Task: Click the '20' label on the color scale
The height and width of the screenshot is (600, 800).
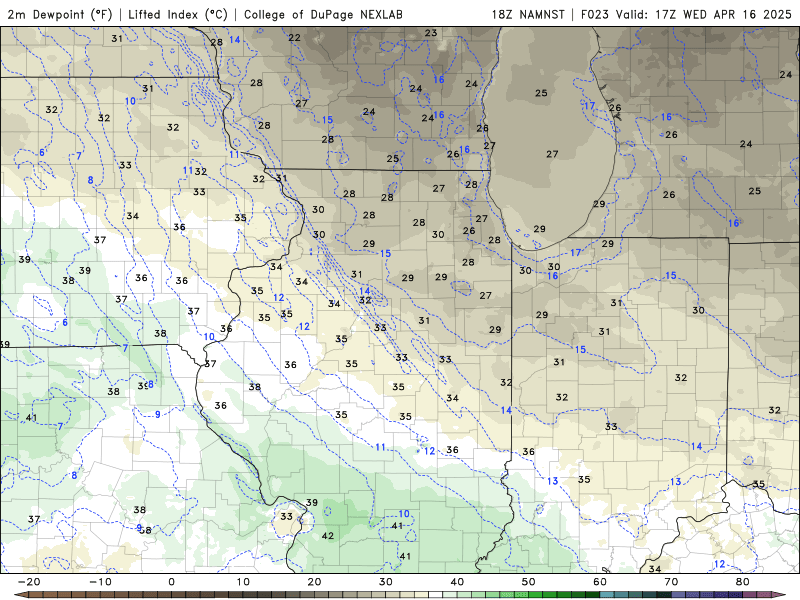Action: coord(314,582)
